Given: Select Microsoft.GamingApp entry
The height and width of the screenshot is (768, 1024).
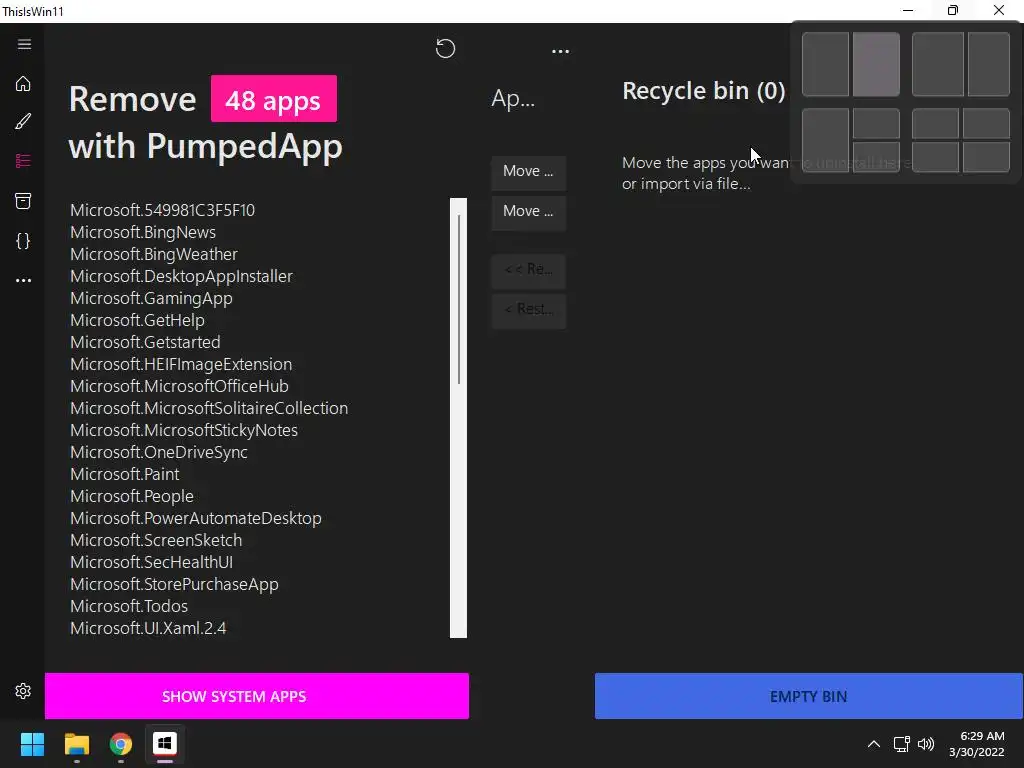Looking at the screenshot, I should (x=151, y=298).
